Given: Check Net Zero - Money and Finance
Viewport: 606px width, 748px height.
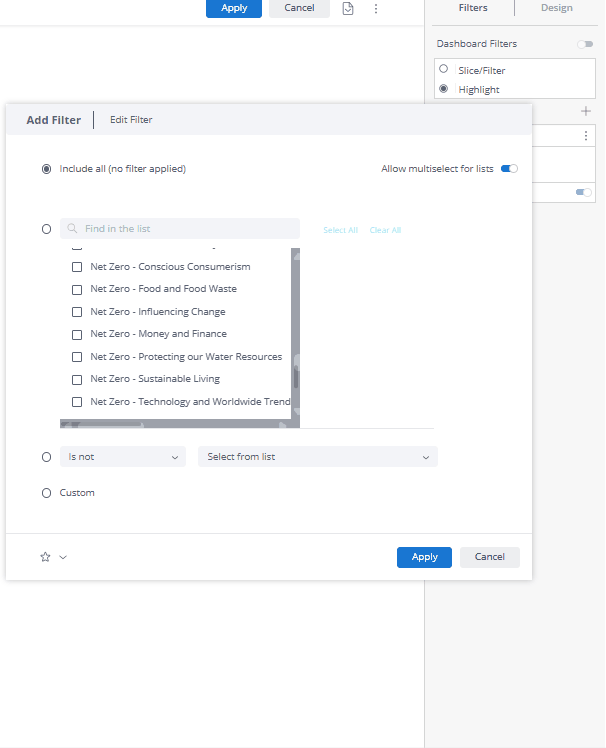Looking at the screenshot, I should [x=77, y=335].
